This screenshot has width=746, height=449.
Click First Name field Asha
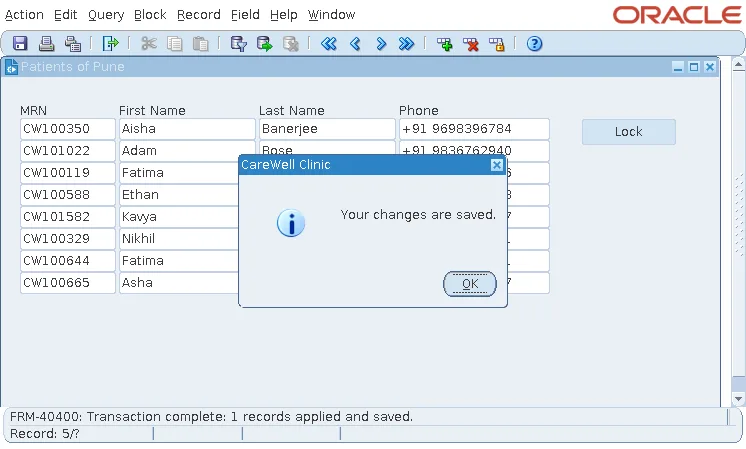pyautogui.click(x=179, y=283)
